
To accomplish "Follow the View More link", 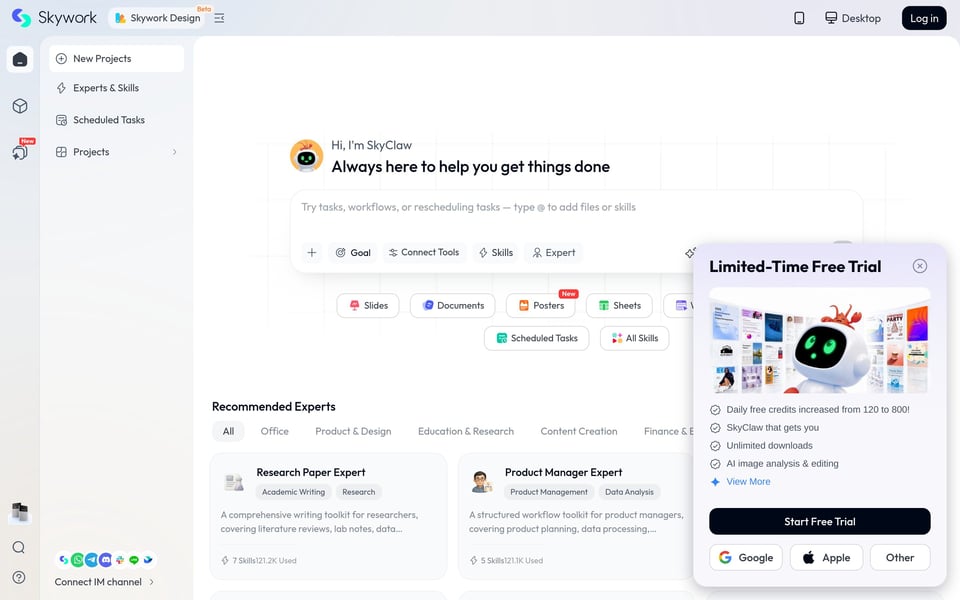I will point(748,481).
